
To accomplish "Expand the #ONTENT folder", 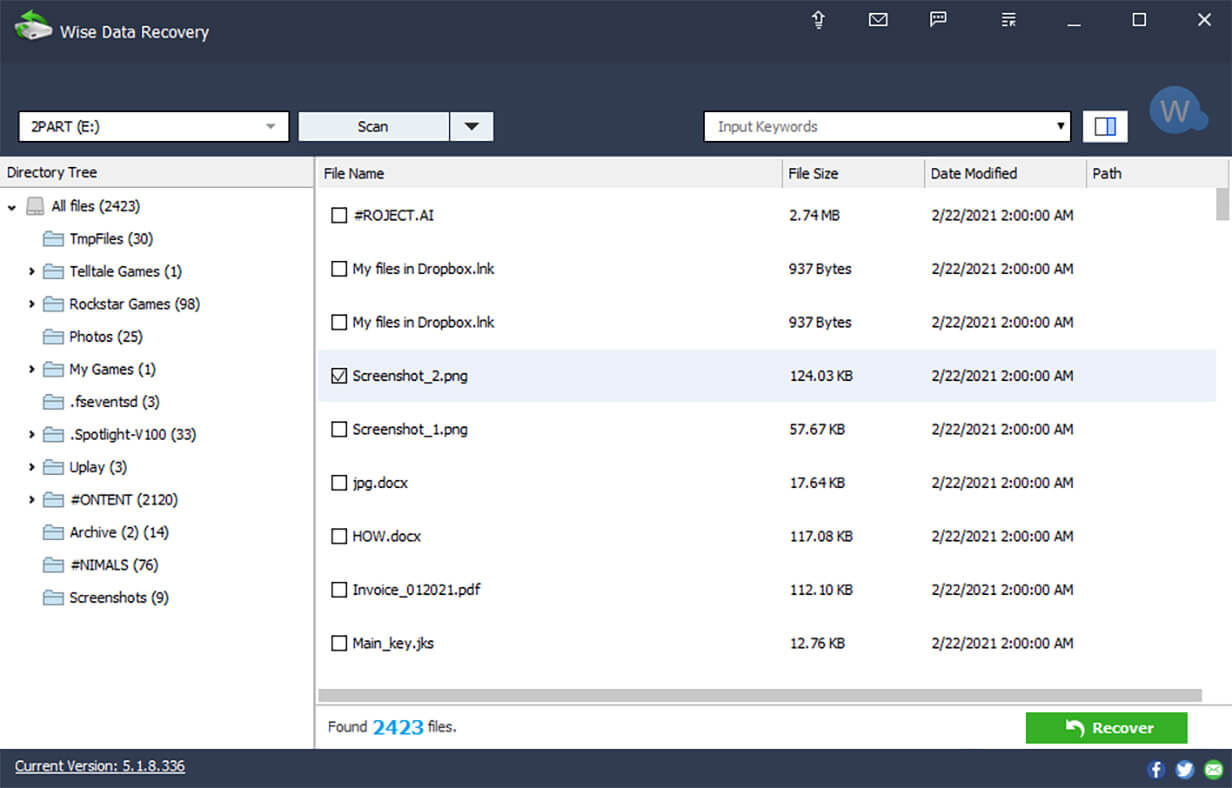I will (x=32, y=500).
